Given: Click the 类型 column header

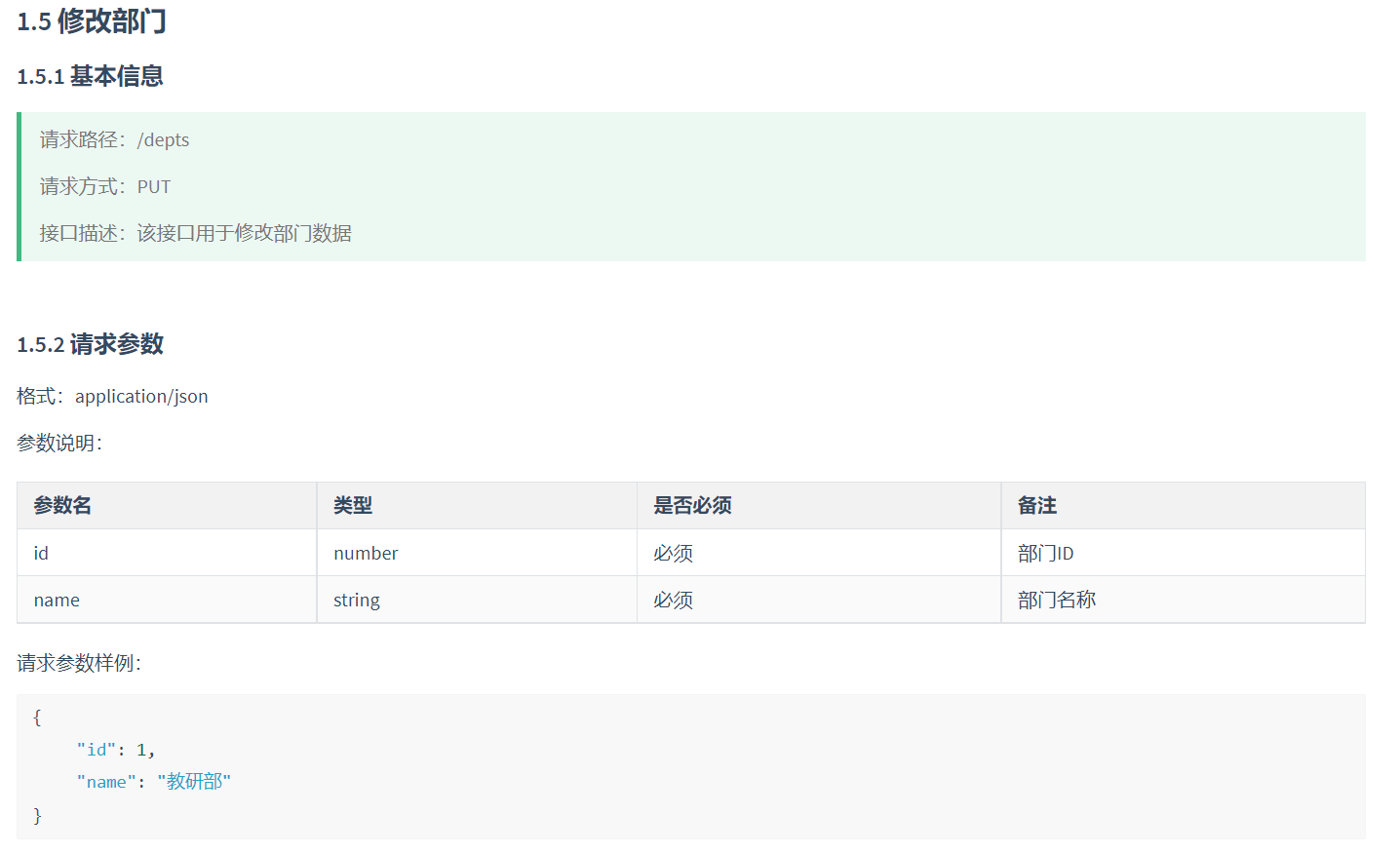Looking at the screenshot, I should [x=353, y=506].
